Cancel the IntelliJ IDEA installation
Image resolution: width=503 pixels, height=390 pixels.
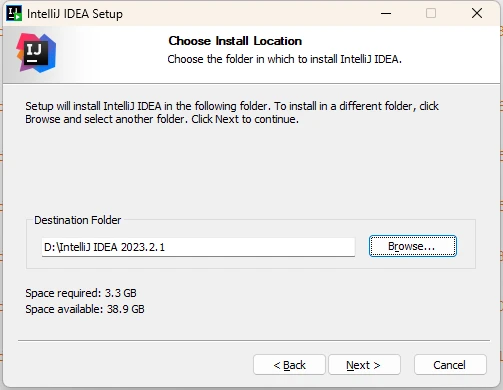450,365
